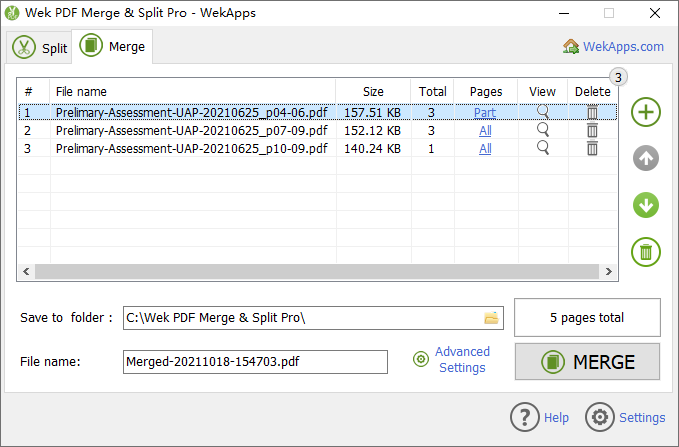Click the Delete column header
The image size is (679, 447).
point(592,91)
